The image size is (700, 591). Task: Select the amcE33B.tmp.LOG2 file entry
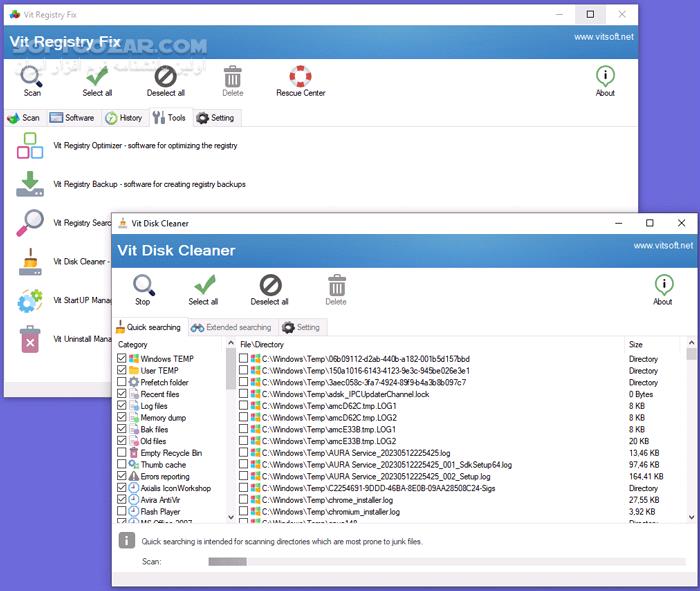(329, 441)
